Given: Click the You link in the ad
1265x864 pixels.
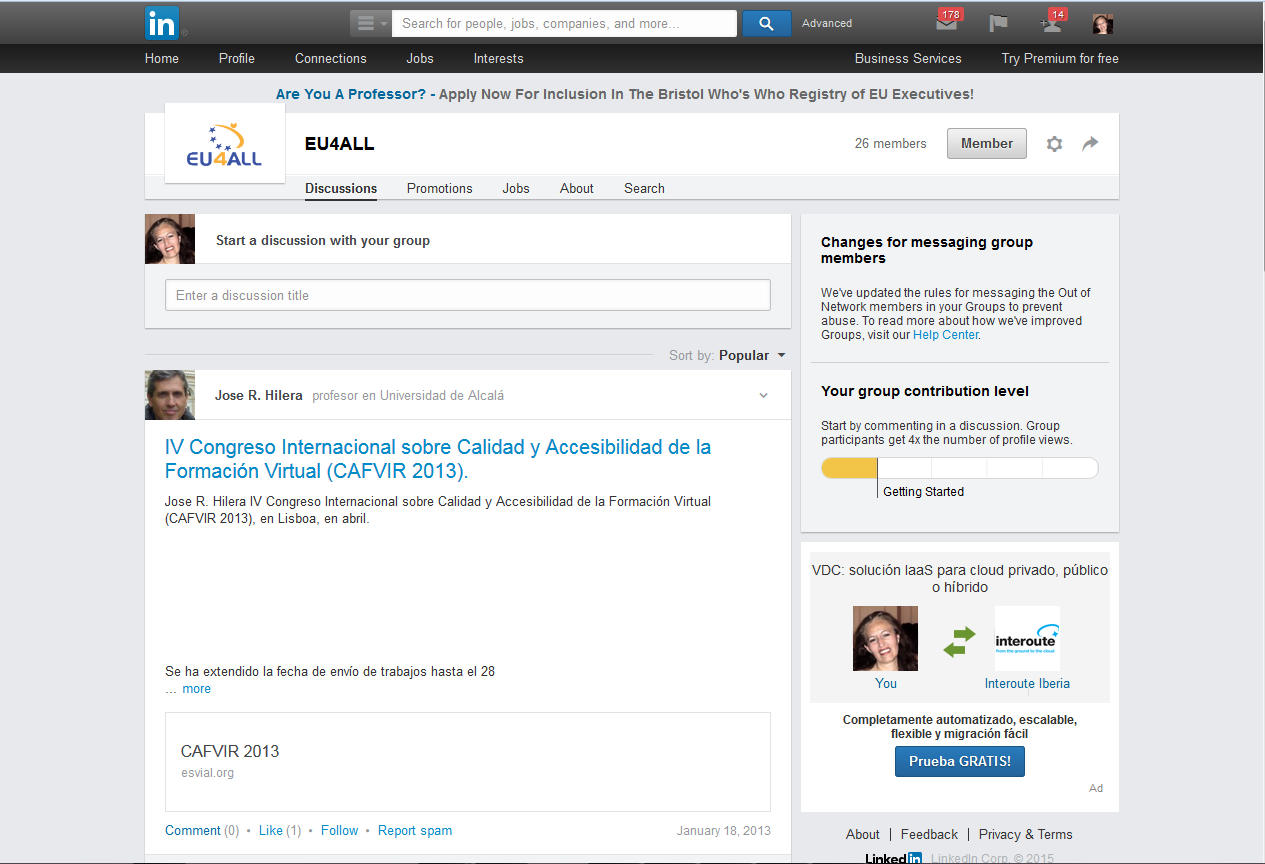Looking at the screenshot, I should pyautogui.click(x=886, y=684).
